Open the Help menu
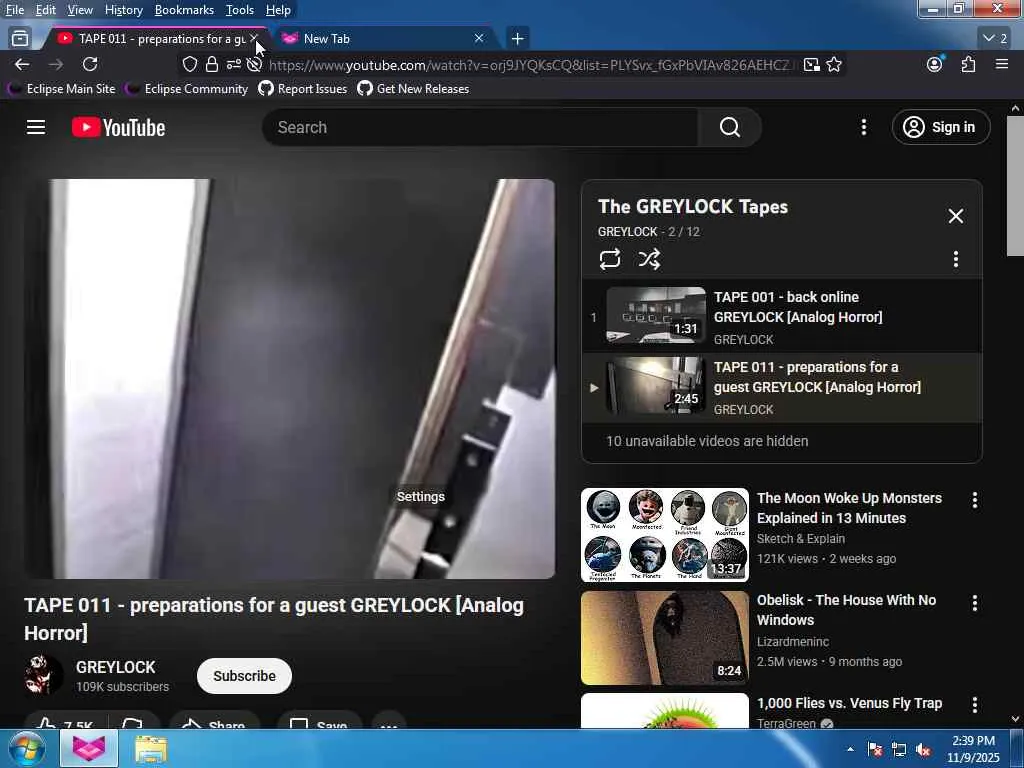The width and height of the screenshot is (1024, 768). [278, 10]
